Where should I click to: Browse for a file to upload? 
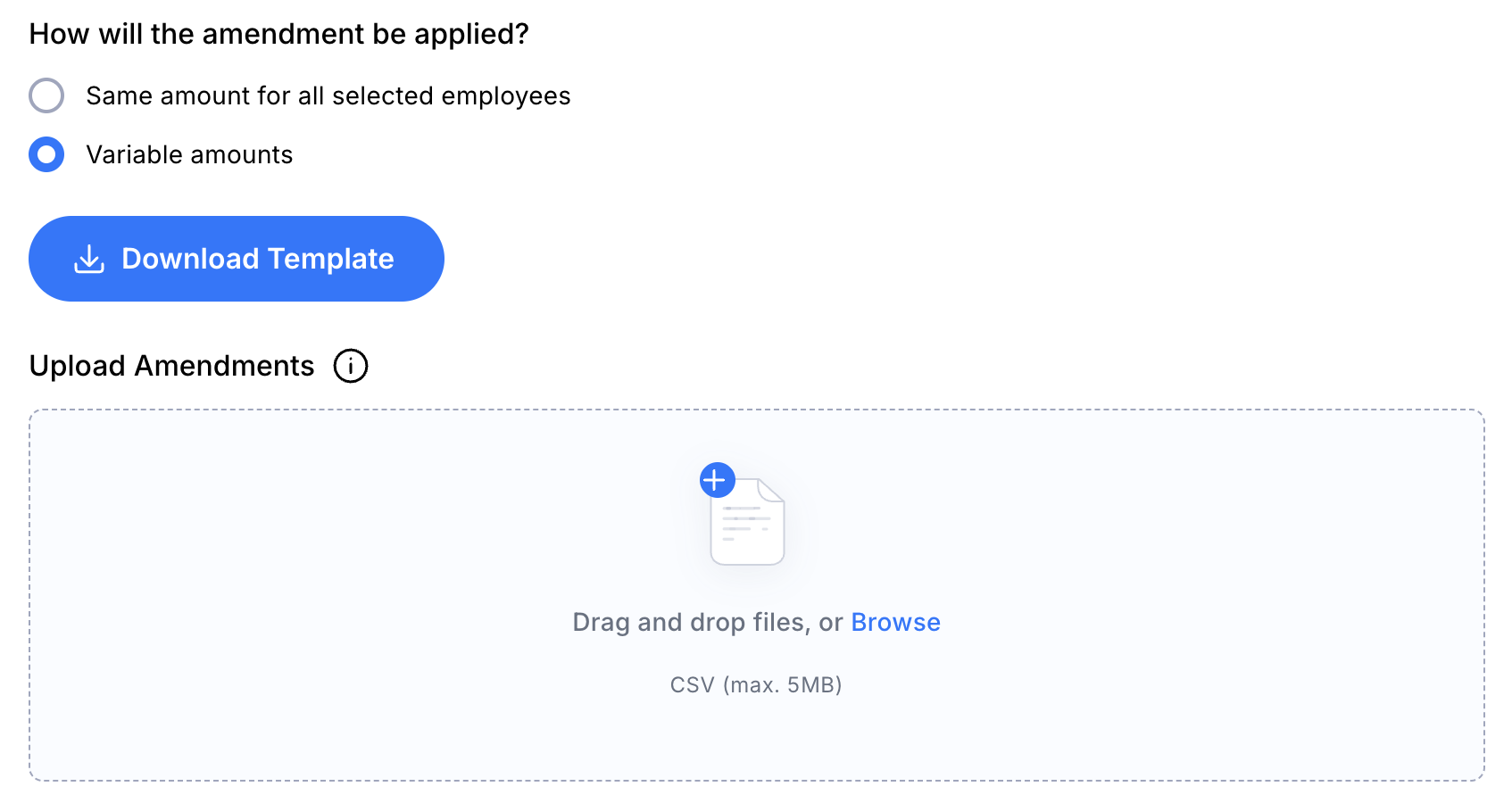click(895, 622)
